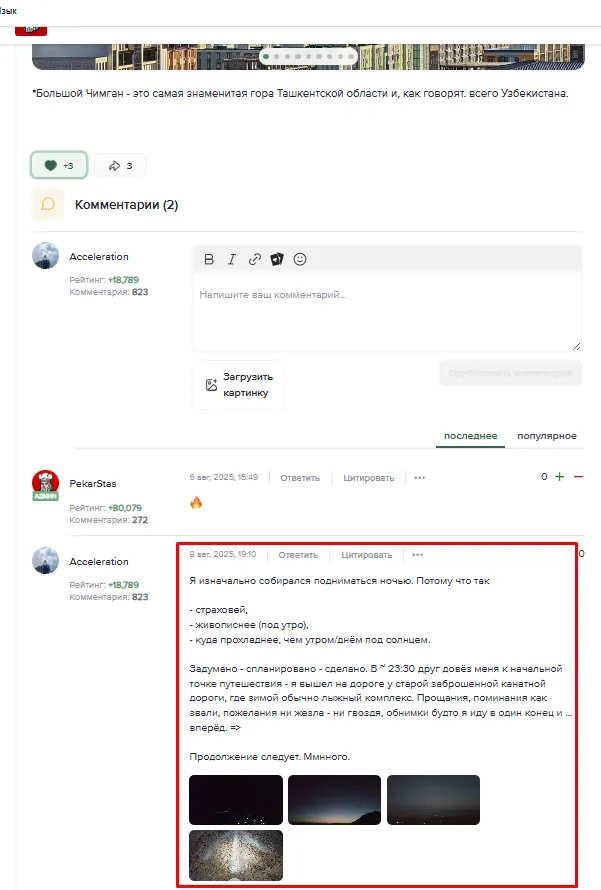Insert a link via the chain icon
This screenshot has width=601, height=890.
[x=254, y=259]
